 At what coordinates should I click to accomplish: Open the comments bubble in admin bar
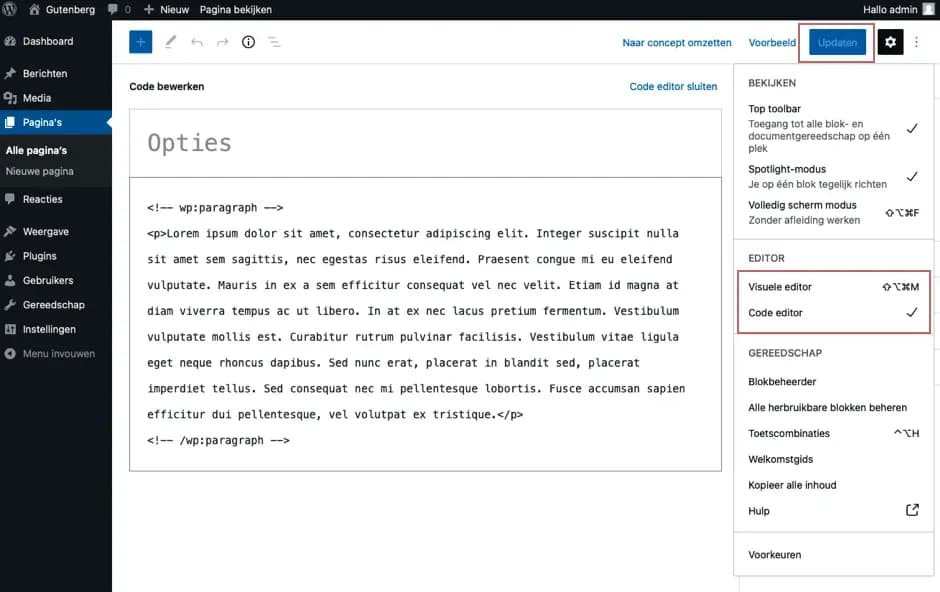click(x=119, y=10)
